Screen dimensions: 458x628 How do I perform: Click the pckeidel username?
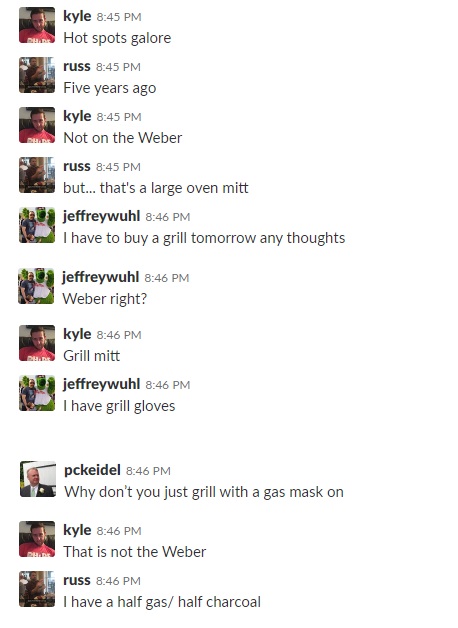pyautogui.click(x=92, y=470)
